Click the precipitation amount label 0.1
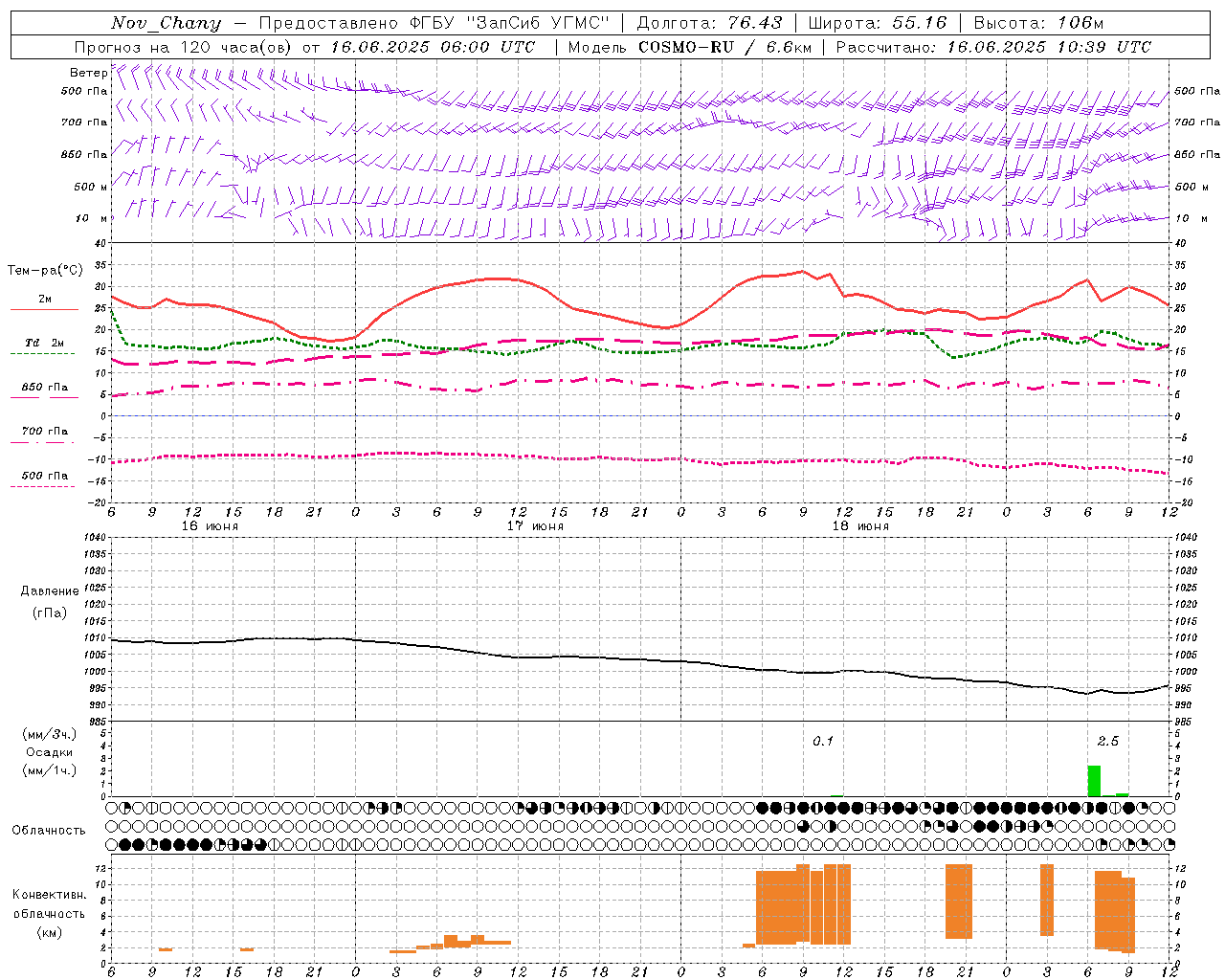1225x980 pixels. point(823,742)
